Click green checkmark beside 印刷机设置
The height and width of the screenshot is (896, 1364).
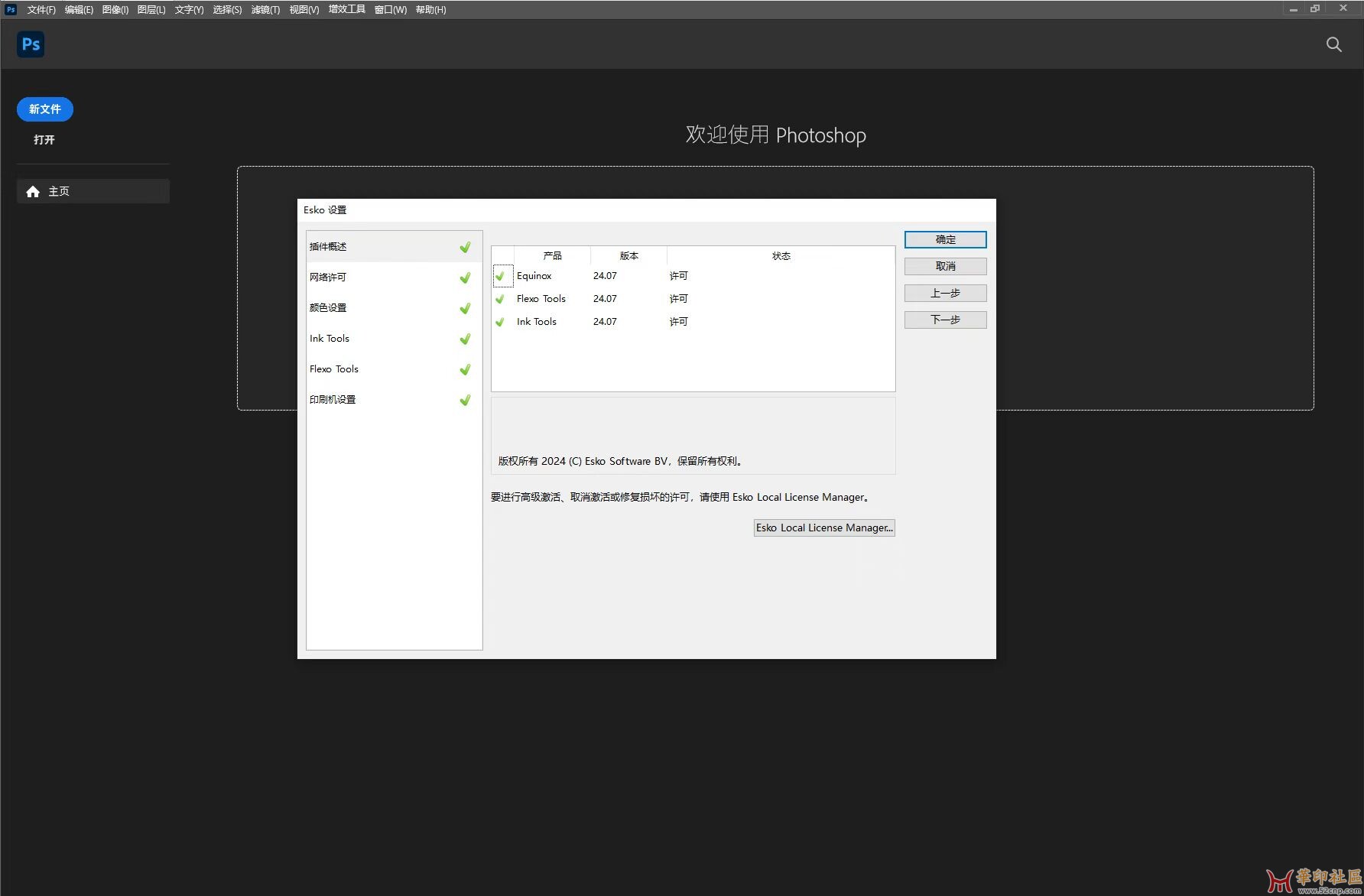click(x=465, y=400)
